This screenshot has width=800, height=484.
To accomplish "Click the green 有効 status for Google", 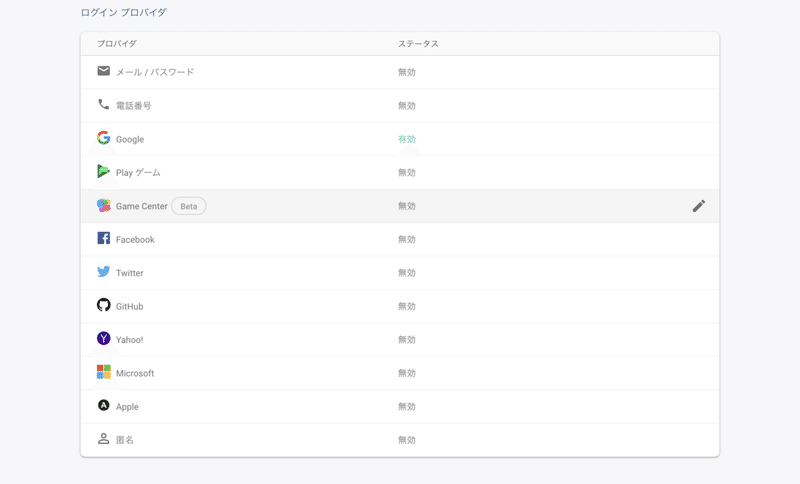I will 407,139.
